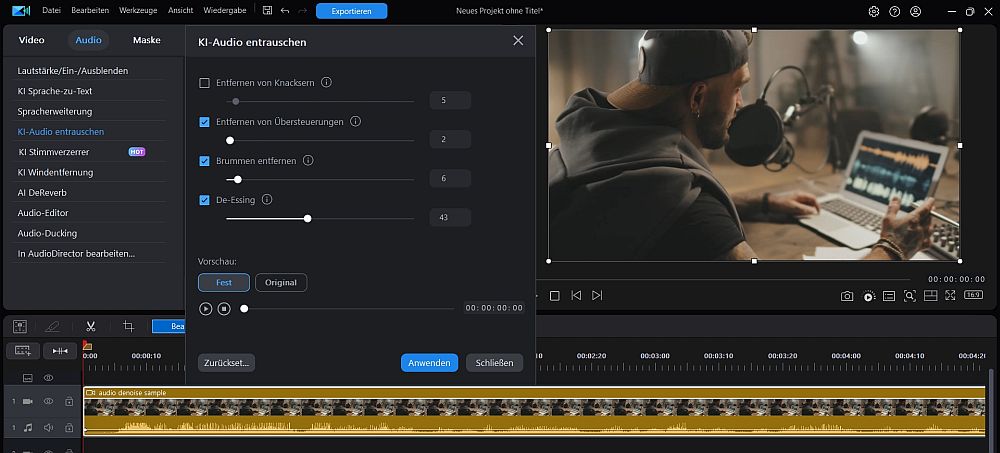Uncheck Entfernen von Übersteuerungen
The image size is (1000, 453).
tap(204, 122)
